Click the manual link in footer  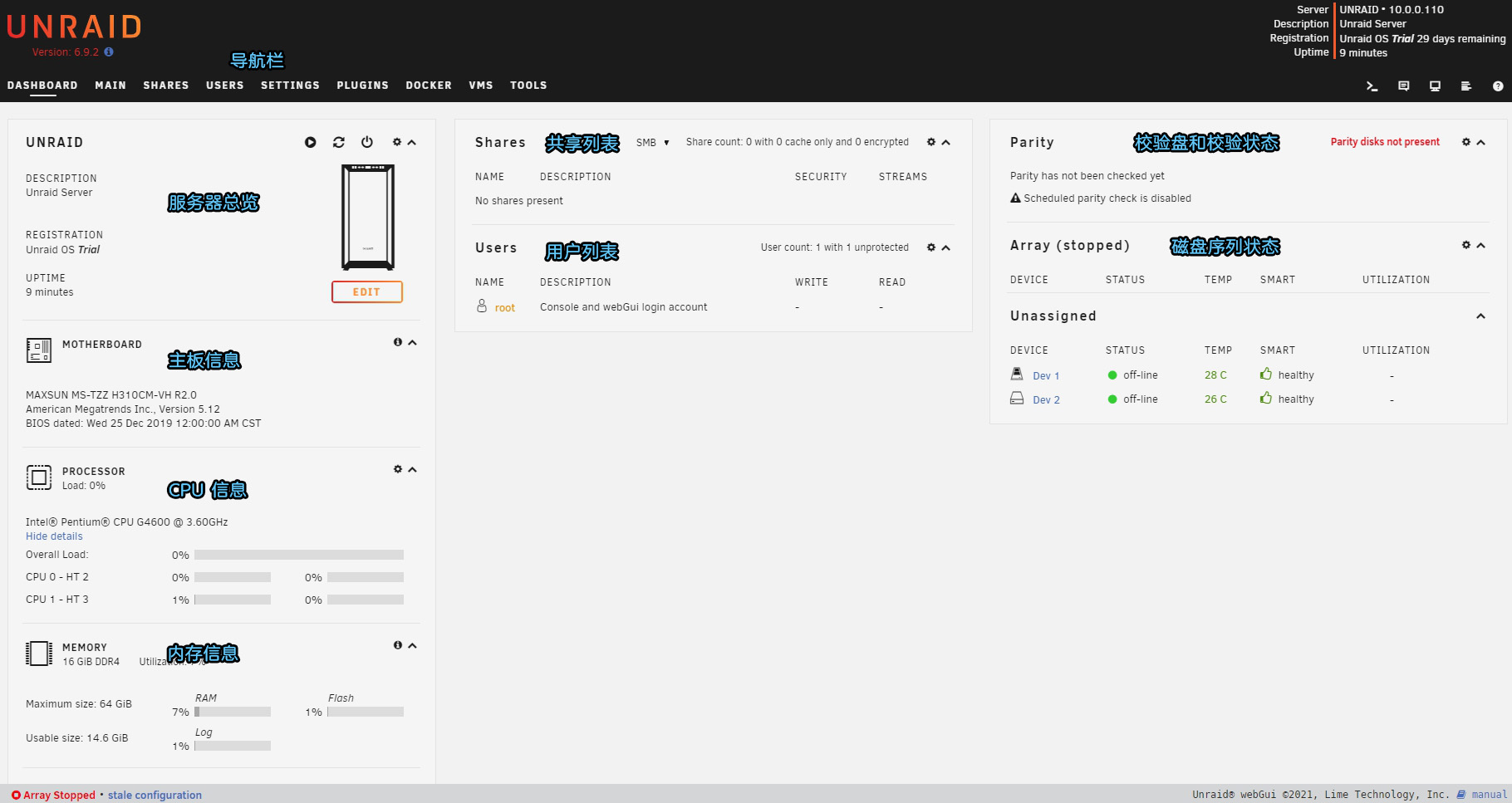pyautogui.click(x=1489, y=795)
